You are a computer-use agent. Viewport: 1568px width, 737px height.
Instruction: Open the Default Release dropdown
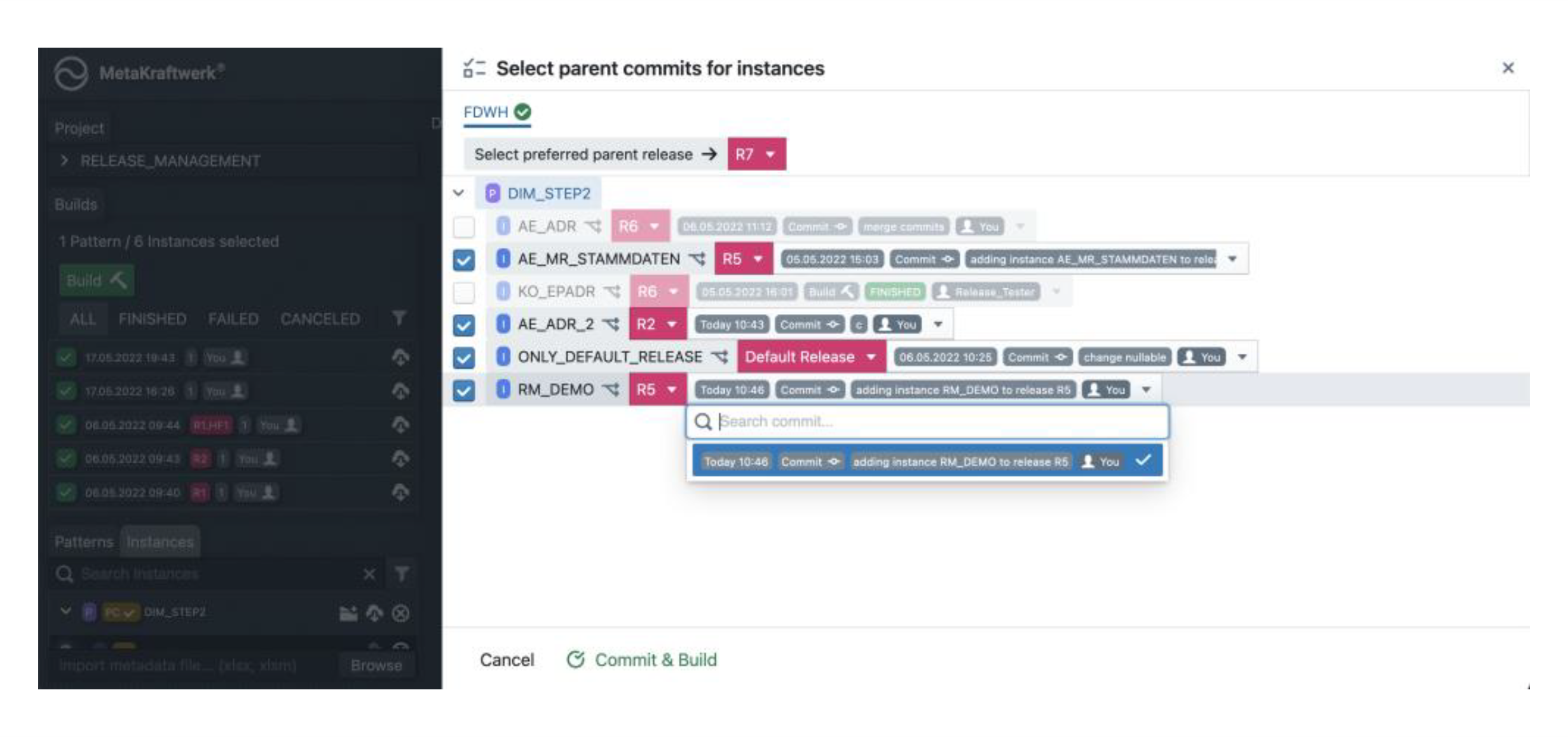point(810,357)
